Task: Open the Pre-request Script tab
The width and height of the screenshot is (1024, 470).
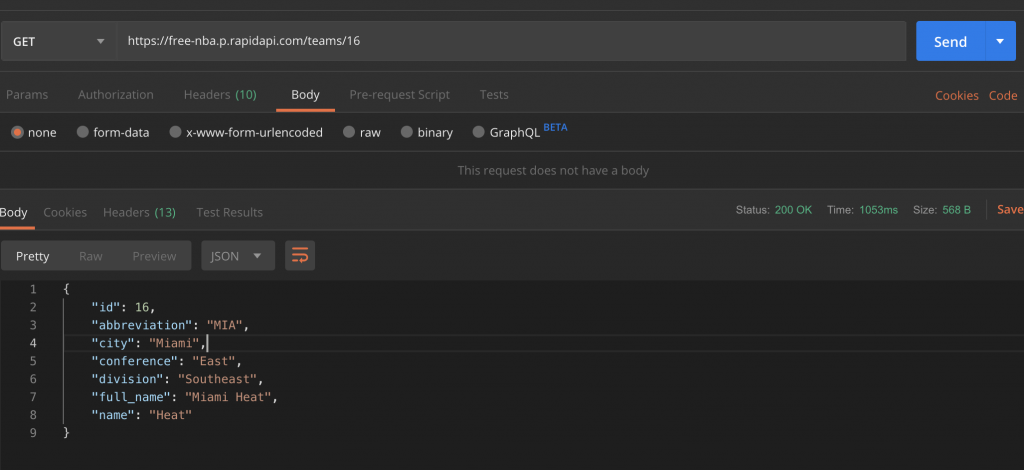Action: [x=400, y=95]
